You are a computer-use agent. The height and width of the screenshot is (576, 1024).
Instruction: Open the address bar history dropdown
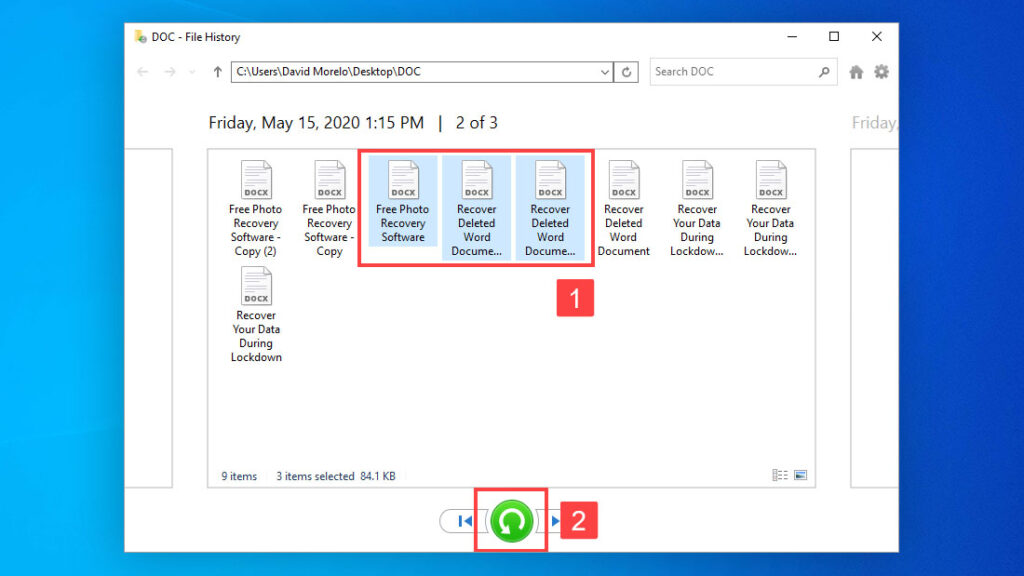[604, 71]
